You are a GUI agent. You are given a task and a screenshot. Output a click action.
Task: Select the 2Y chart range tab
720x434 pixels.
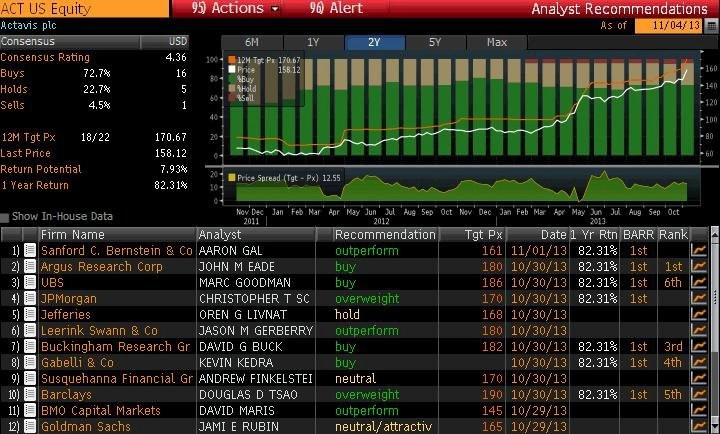(374, 42)
